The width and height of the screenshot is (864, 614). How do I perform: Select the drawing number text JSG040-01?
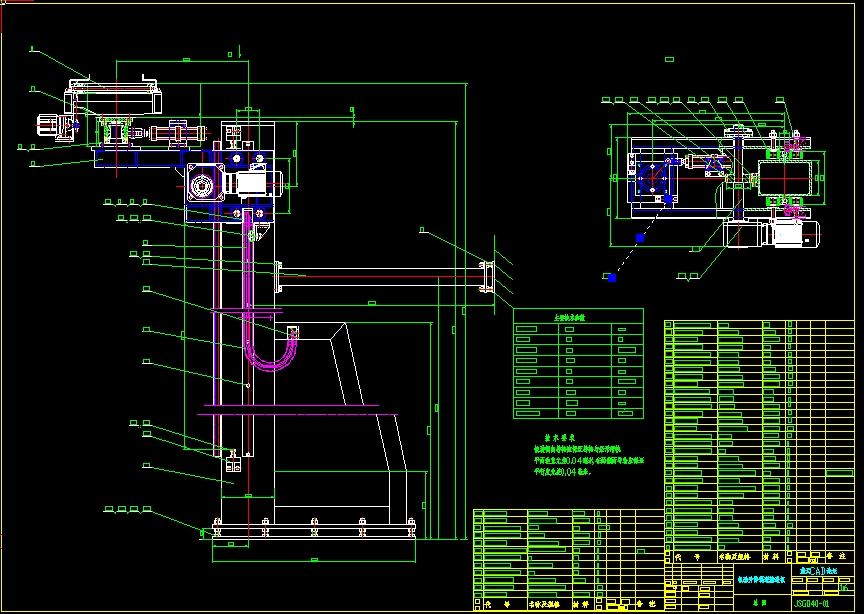coord(812,604)
